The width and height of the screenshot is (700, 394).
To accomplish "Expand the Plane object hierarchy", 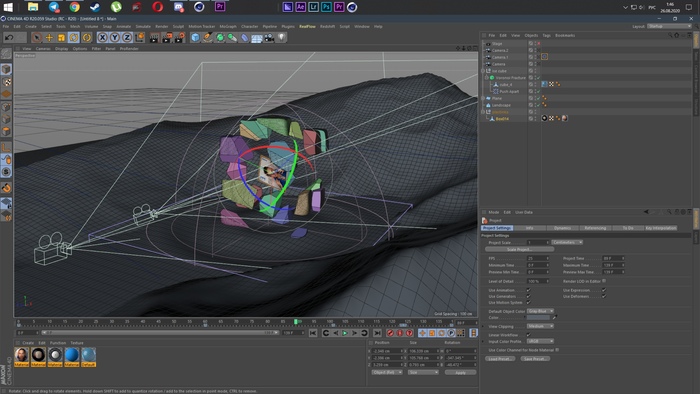I will 483,98.
